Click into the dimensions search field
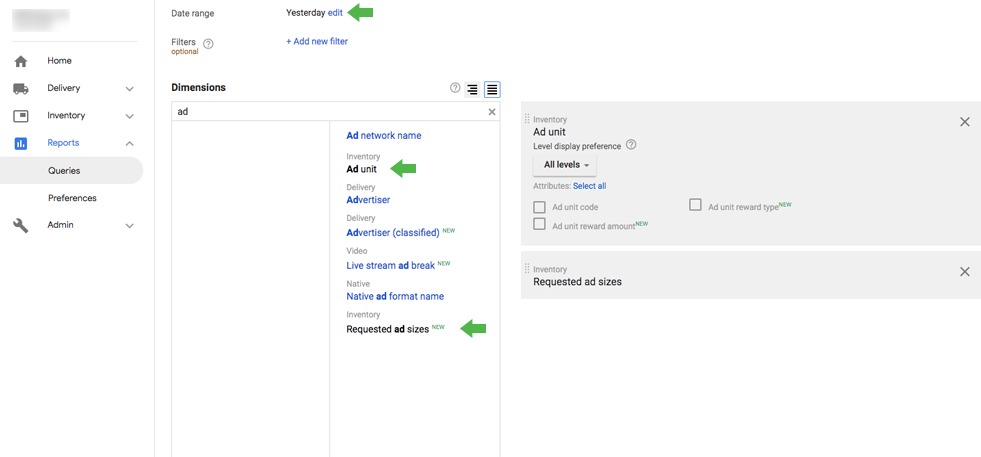Screen dimensions: 981x457 point(330,112)
